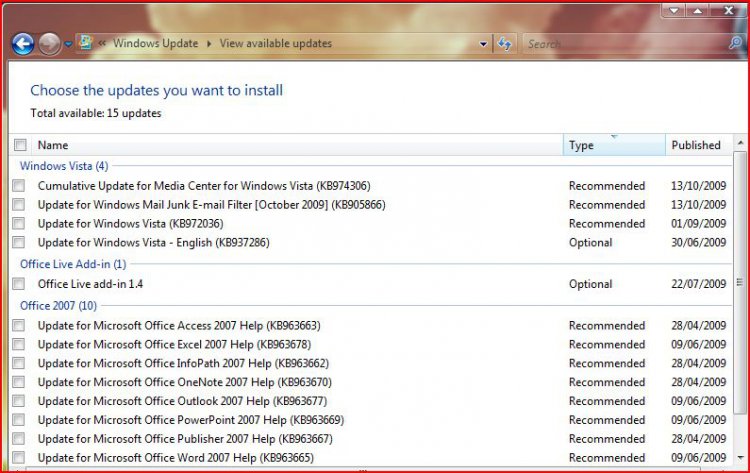Click the 30/06/2009 published date
The height and width of the screenshot is (473, 750).
point(698,242)
